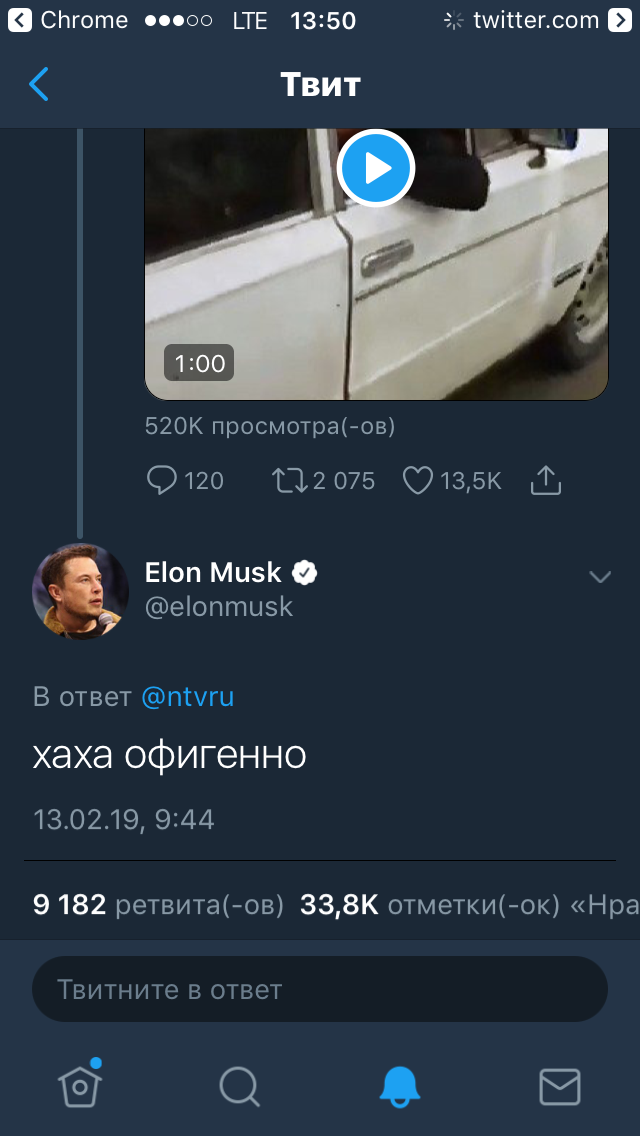
Task: Tap the video duration label 1:00
Action: (x=200, y=363)
